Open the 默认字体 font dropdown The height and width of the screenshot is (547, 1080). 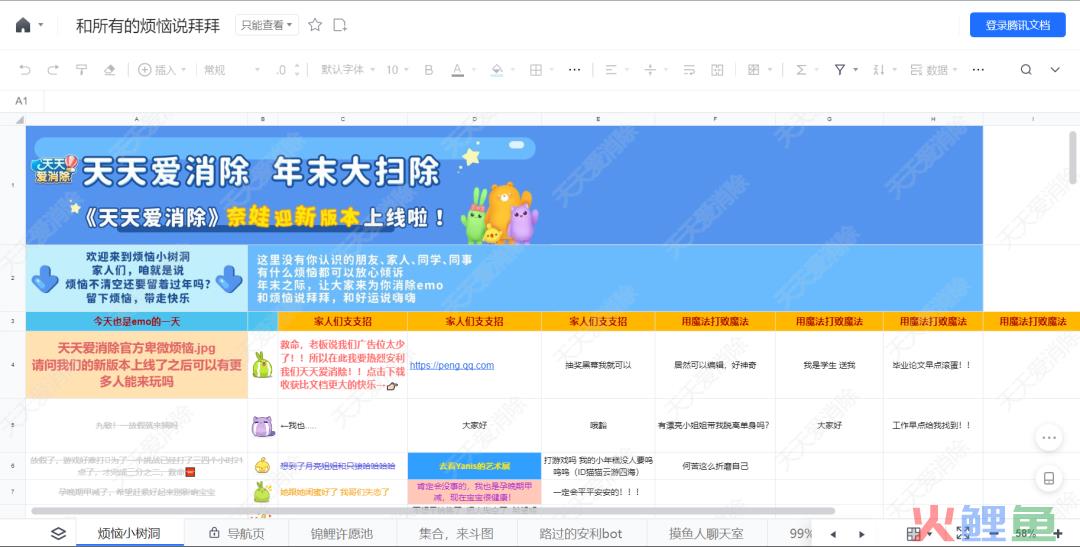click(x=348, y=70)
